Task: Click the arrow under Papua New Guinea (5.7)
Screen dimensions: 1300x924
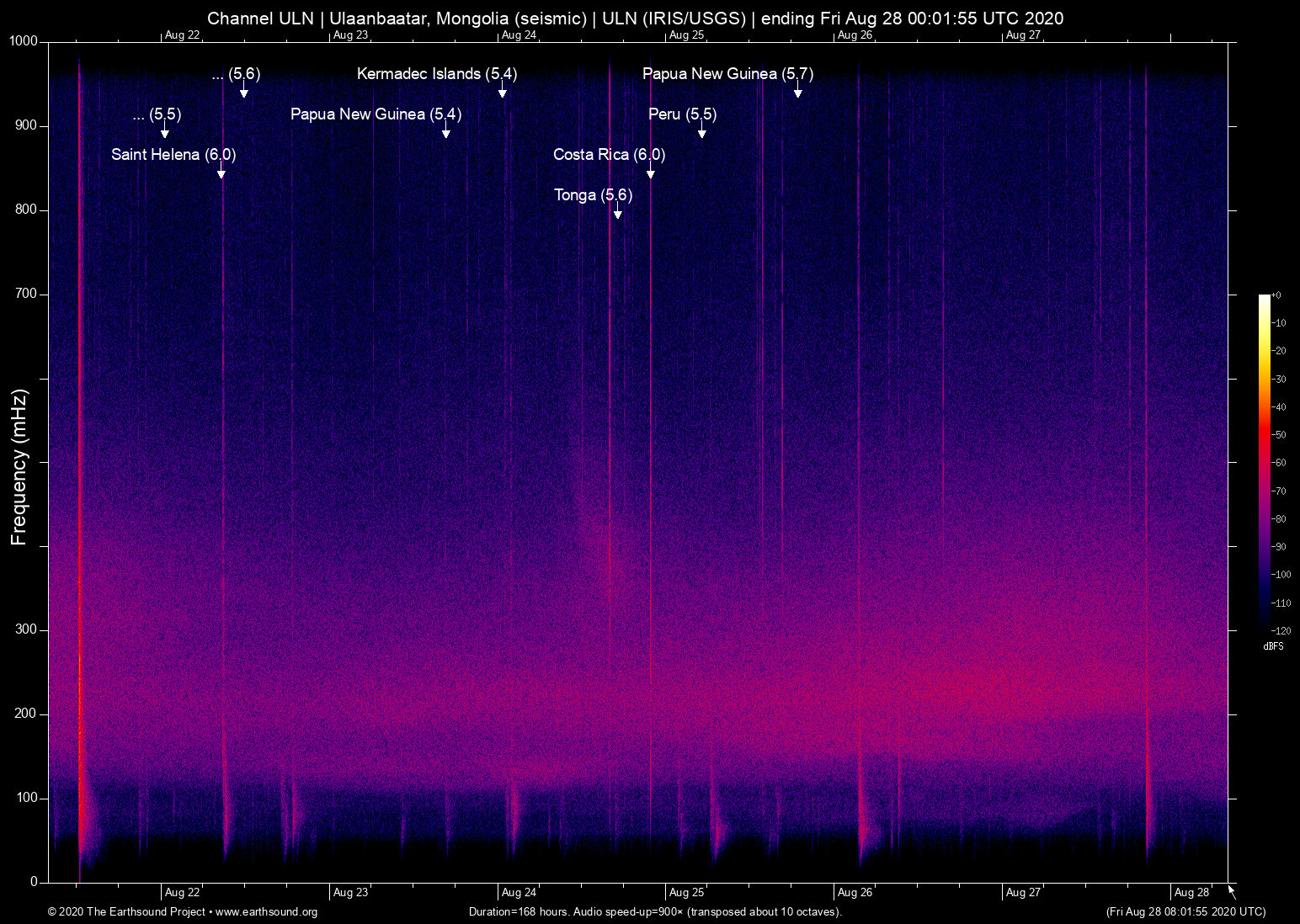Action: point(797,92)
